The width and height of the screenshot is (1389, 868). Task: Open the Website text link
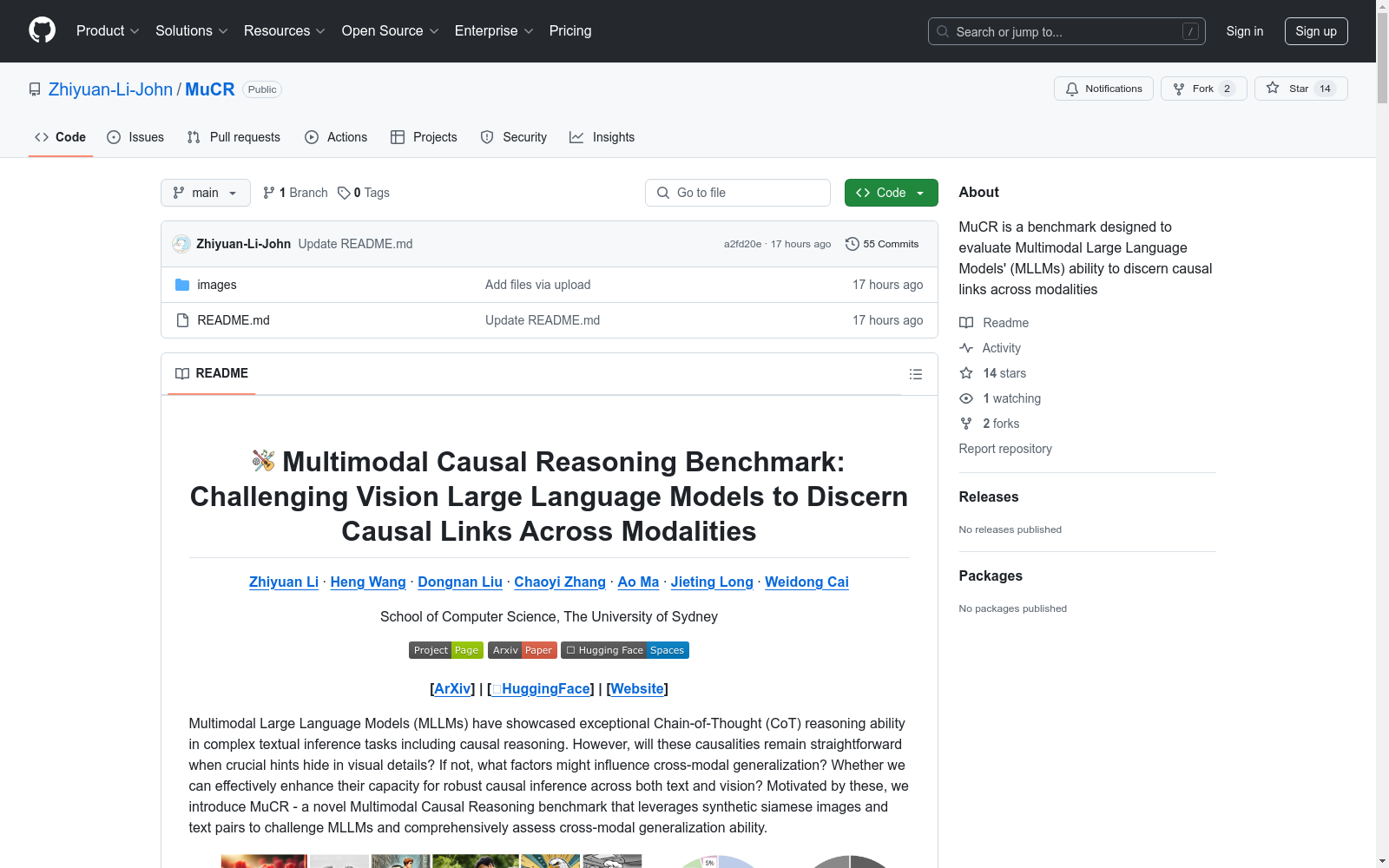pos(637,688)
